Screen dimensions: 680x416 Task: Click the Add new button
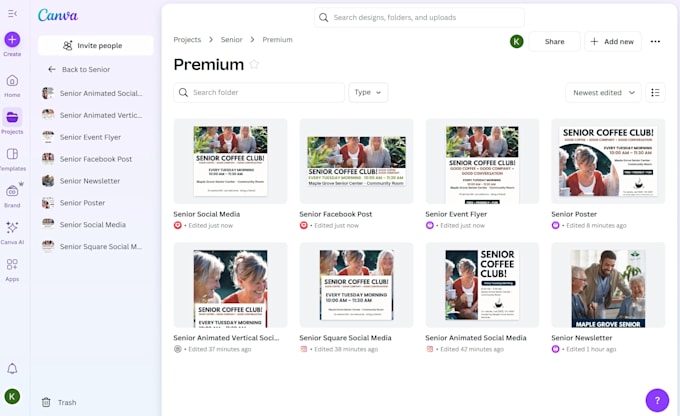(612, 42)
